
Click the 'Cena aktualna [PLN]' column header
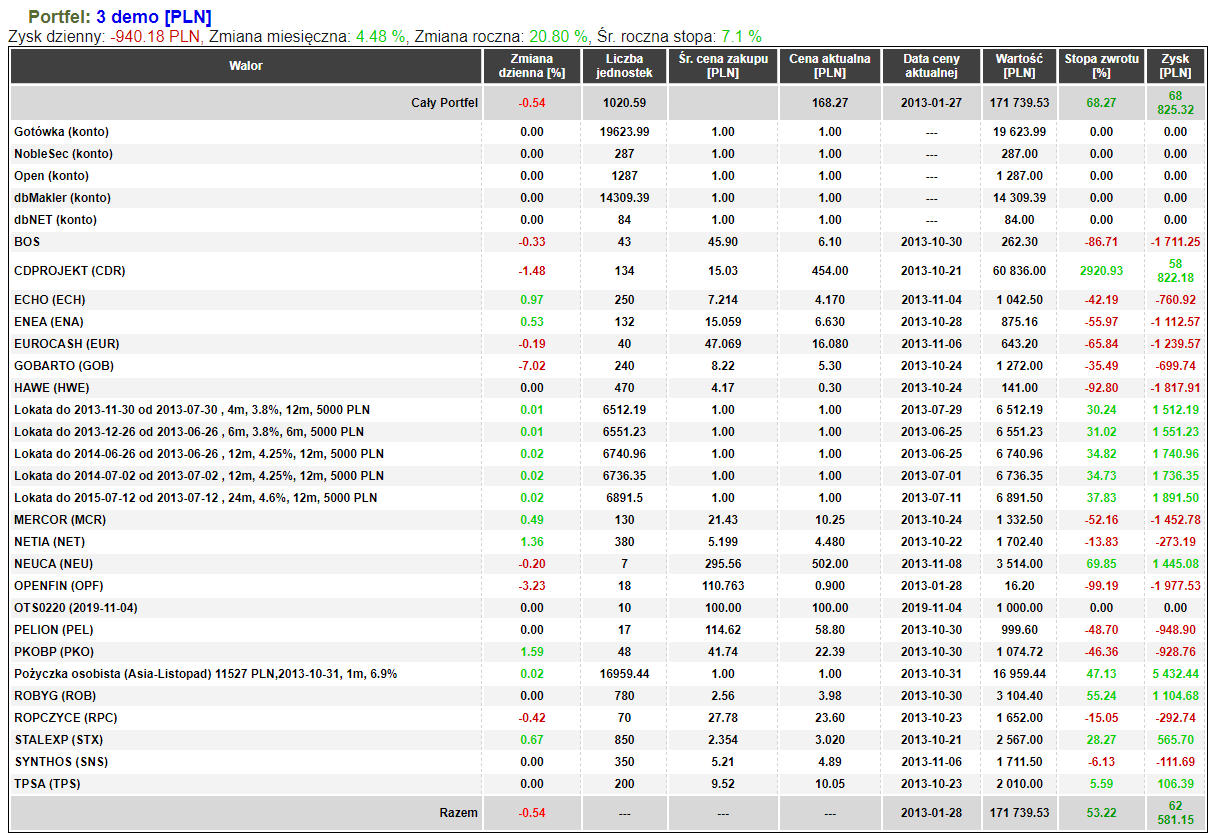(830, 66)
